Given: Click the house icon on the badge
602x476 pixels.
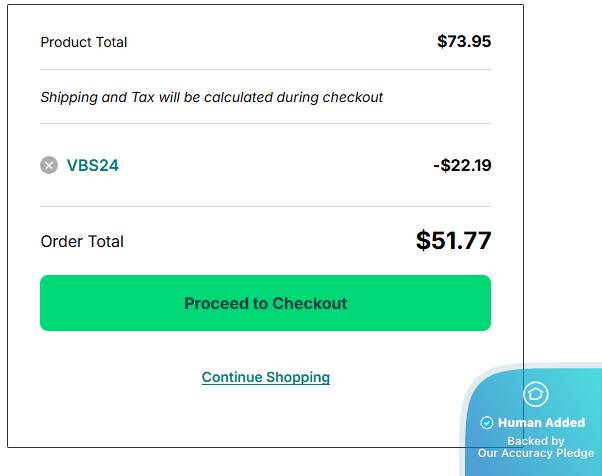Looking at the screenshot, I should (536, 394).
